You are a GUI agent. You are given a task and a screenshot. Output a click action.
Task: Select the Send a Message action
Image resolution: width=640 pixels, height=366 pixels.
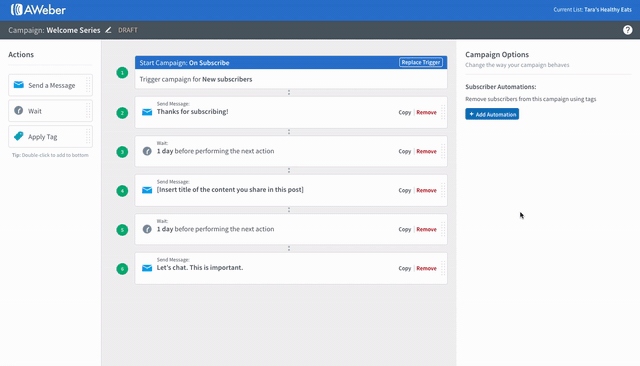click(50, 85)
